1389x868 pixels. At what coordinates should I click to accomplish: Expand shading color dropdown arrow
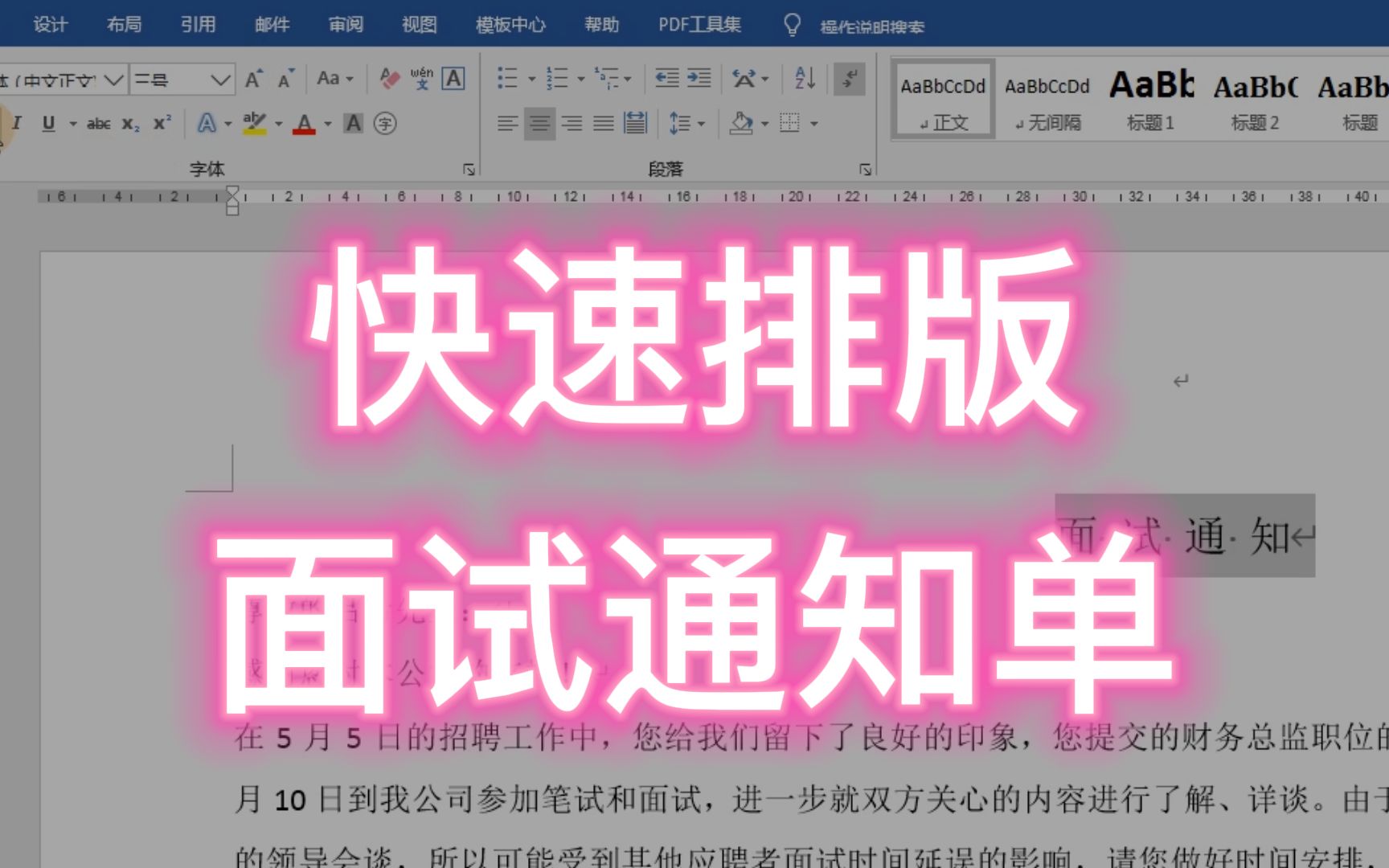[764, 124]
